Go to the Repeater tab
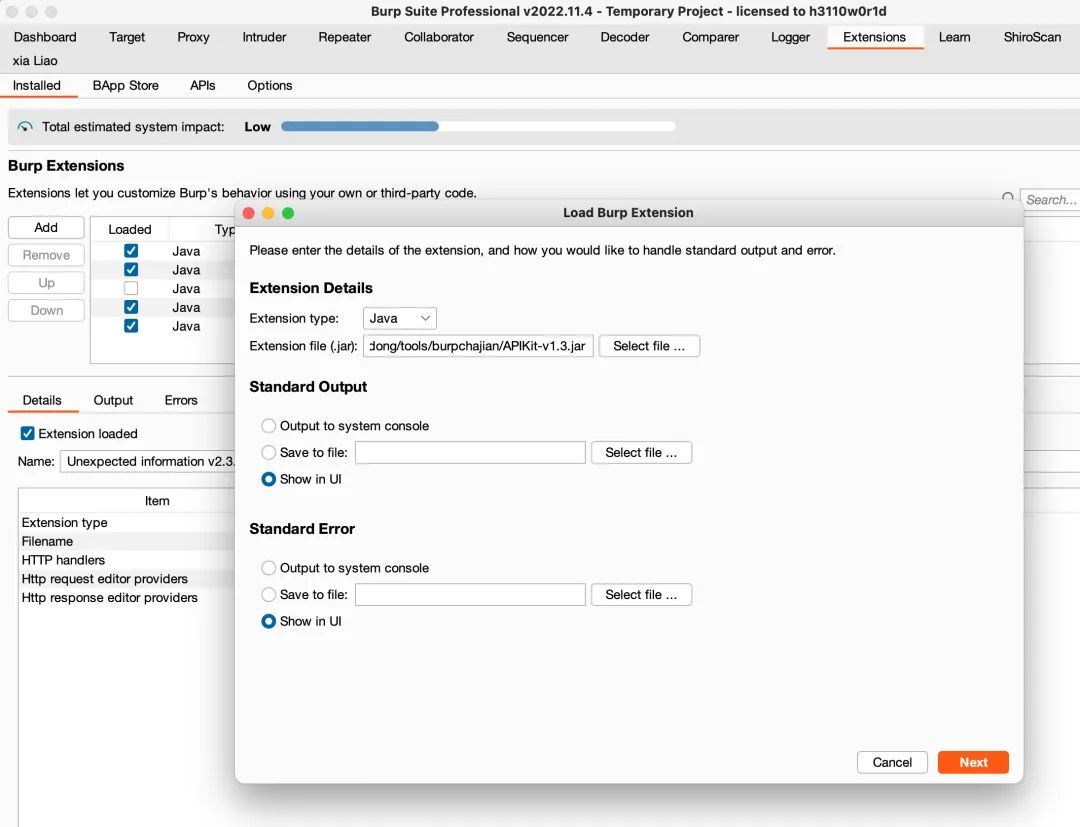This screenshot has height=827, width=1080. (x=344, y=37)
